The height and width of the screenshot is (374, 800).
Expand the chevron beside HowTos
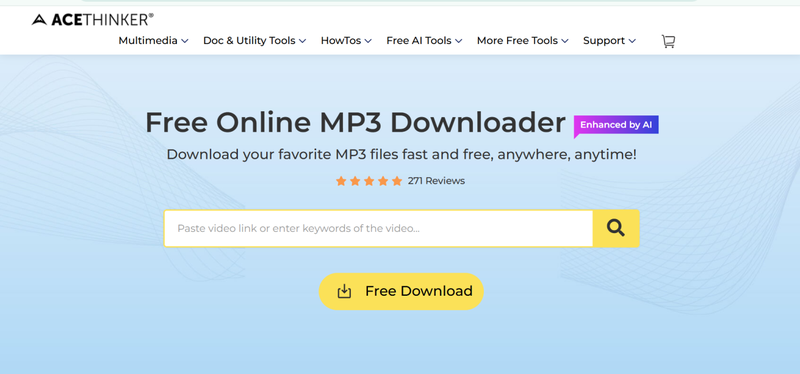tap(368, 41)
